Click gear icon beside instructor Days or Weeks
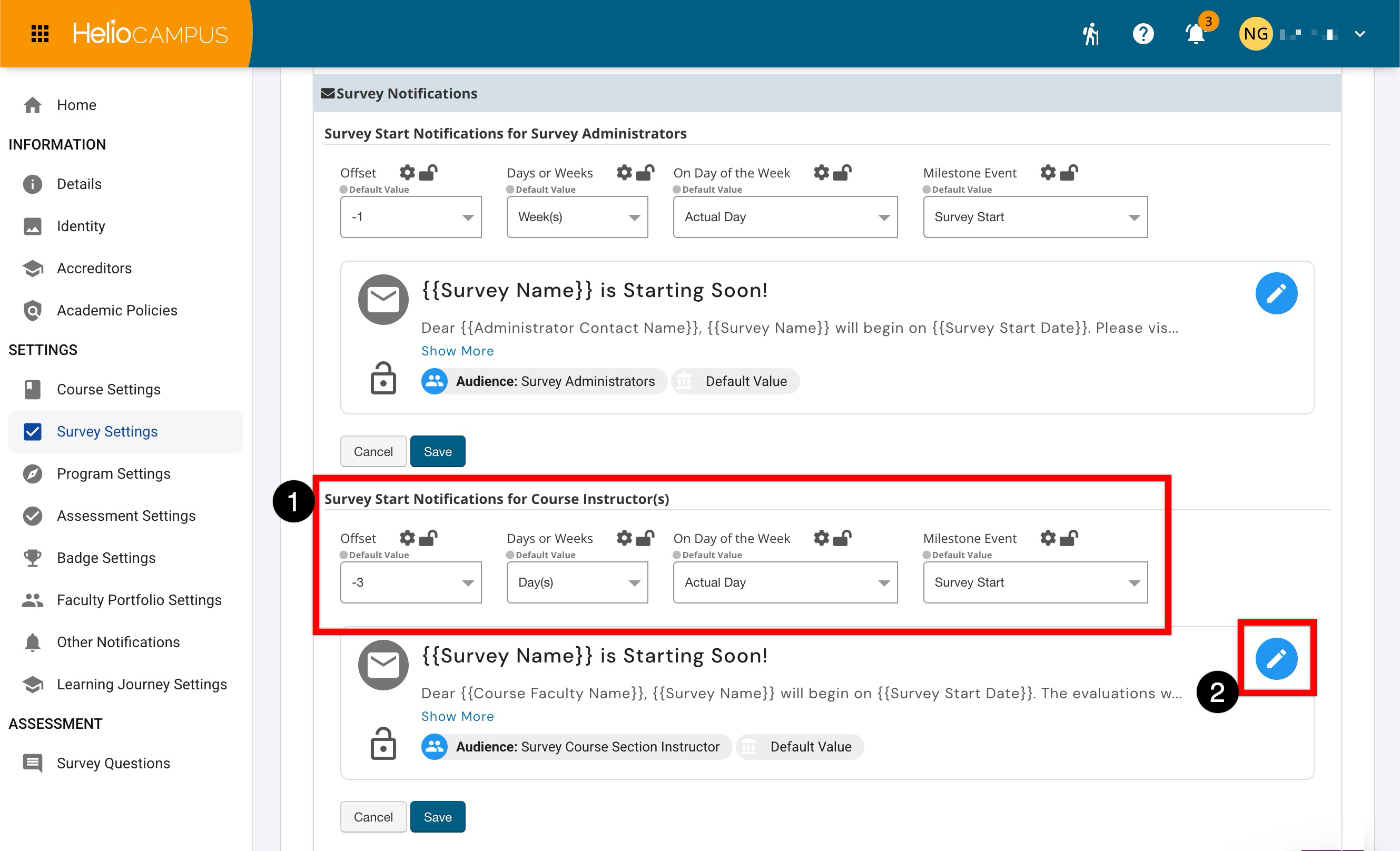The width and height of the screenshot is (1400, 851). 624,538
